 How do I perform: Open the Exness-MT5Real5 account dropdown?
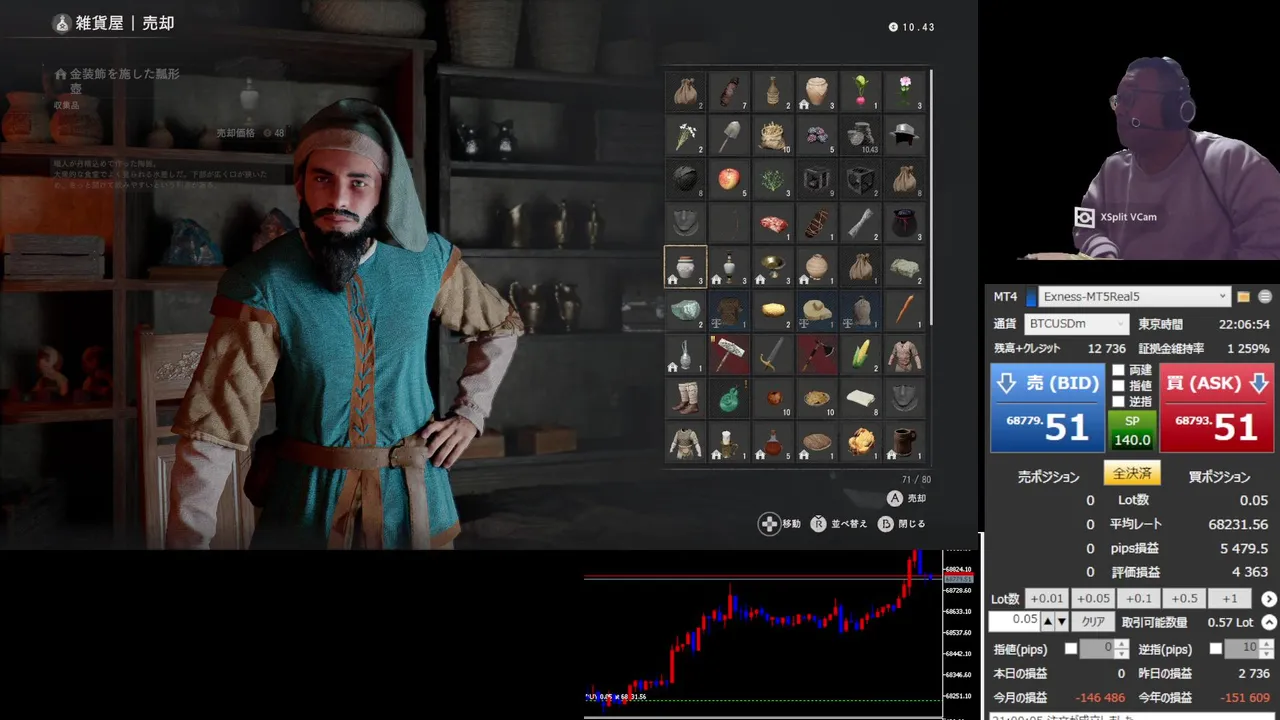pyautogui.click(x=1135, y=297)
